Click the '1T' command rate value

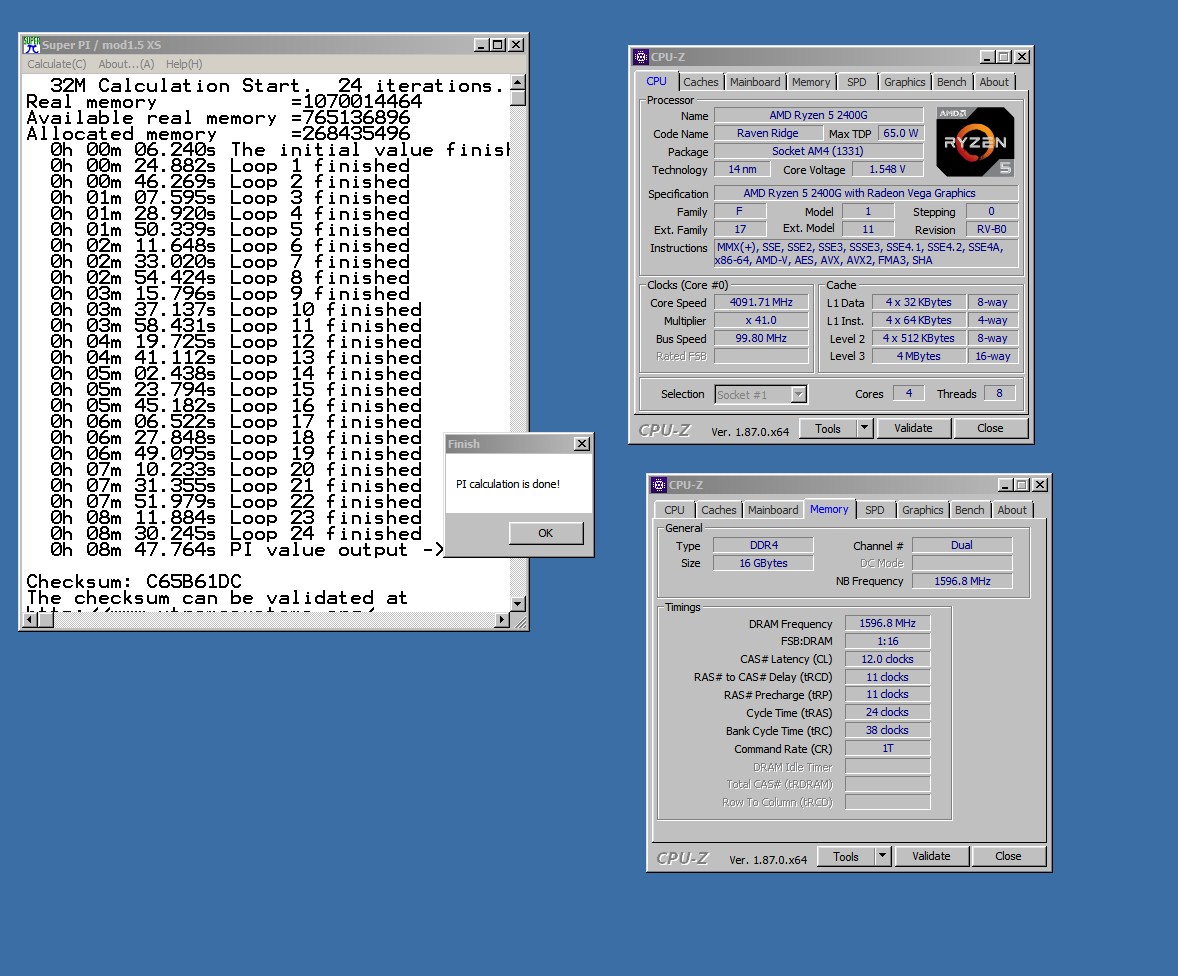tap(887, 749)
